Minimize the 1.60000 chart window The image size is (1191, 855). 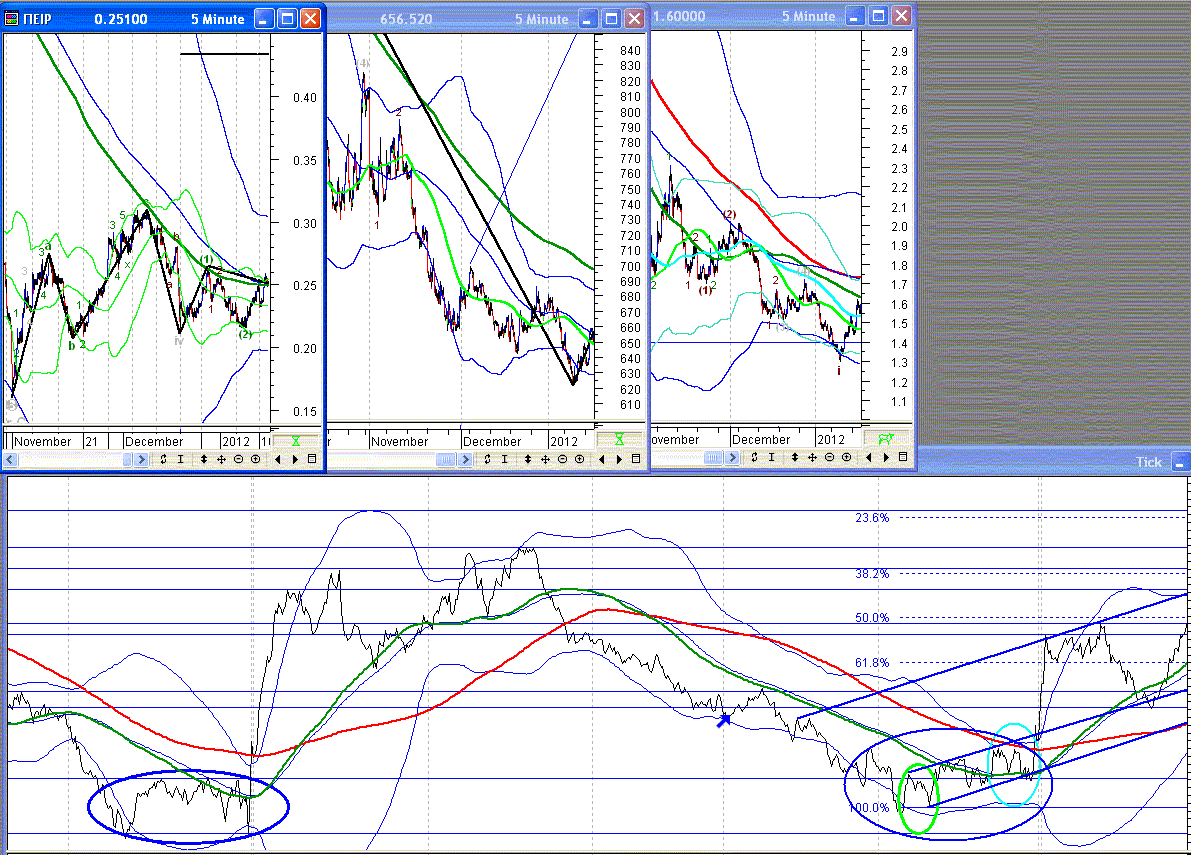855,16
